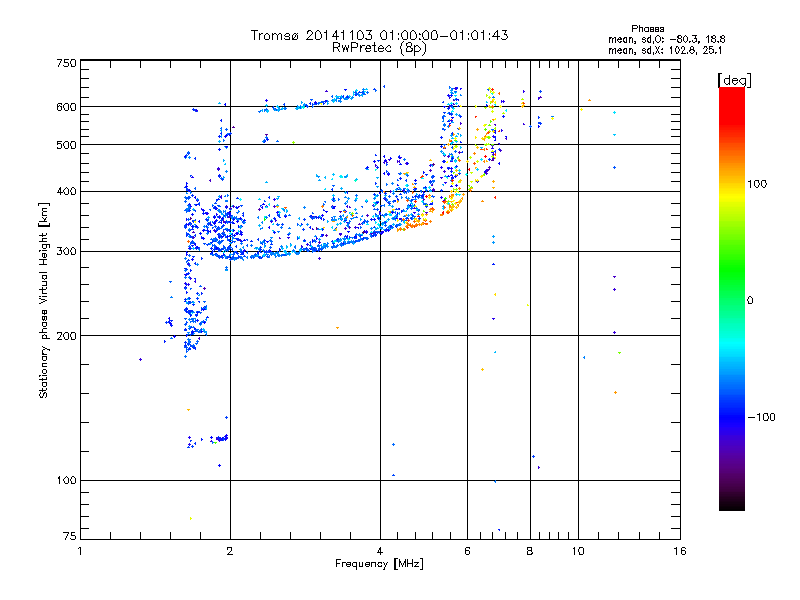Click the "300" height tick label
This screenshot has height=600, width=800.
(66, 251)
